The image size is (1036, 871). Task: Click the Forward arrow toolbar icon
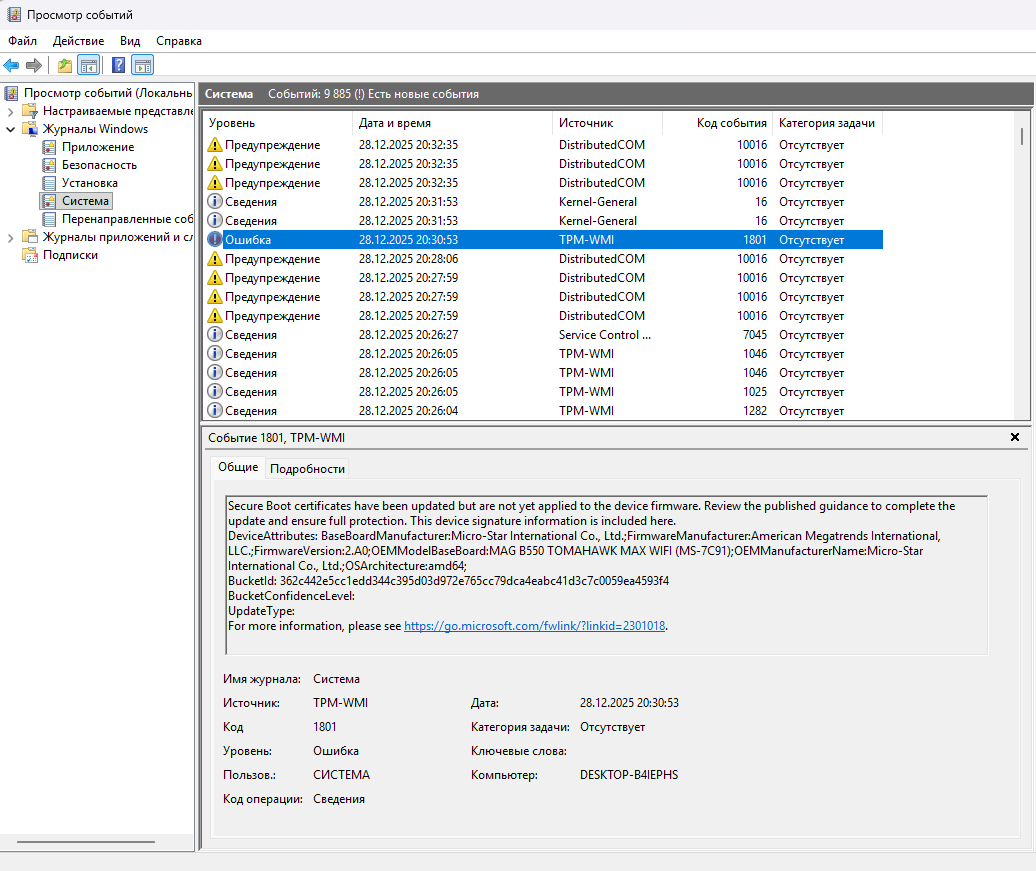pos(34,65)
